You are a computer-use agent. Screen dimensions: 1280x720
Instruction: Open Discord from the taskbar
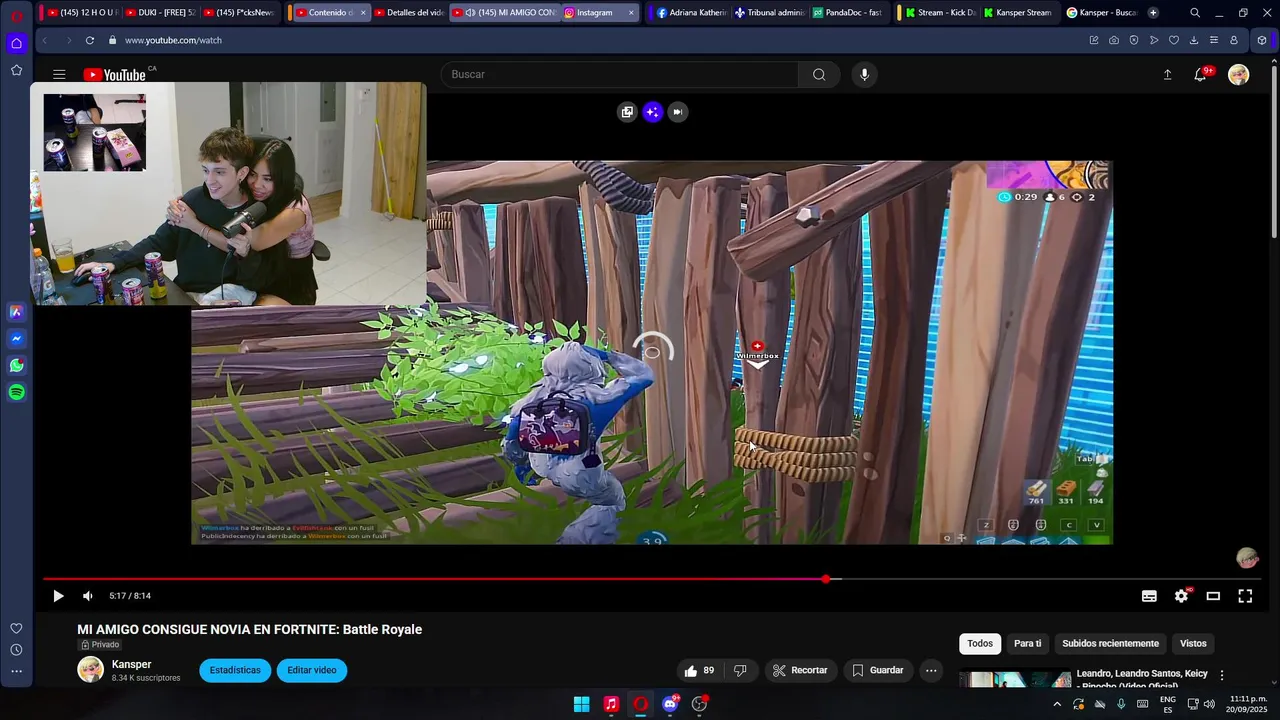(x=670, y=704)
